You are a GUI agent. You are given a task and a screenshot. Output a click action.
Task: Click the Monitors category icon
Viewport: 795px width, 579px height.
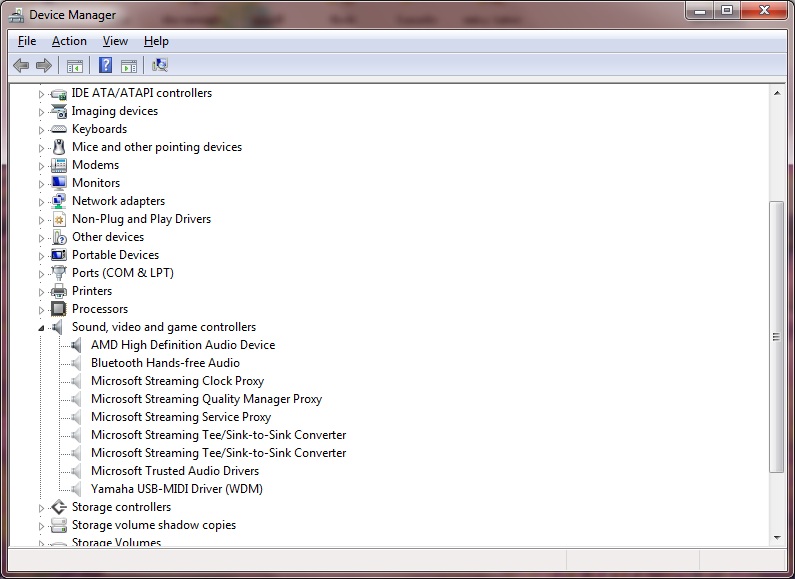[59, 183]
